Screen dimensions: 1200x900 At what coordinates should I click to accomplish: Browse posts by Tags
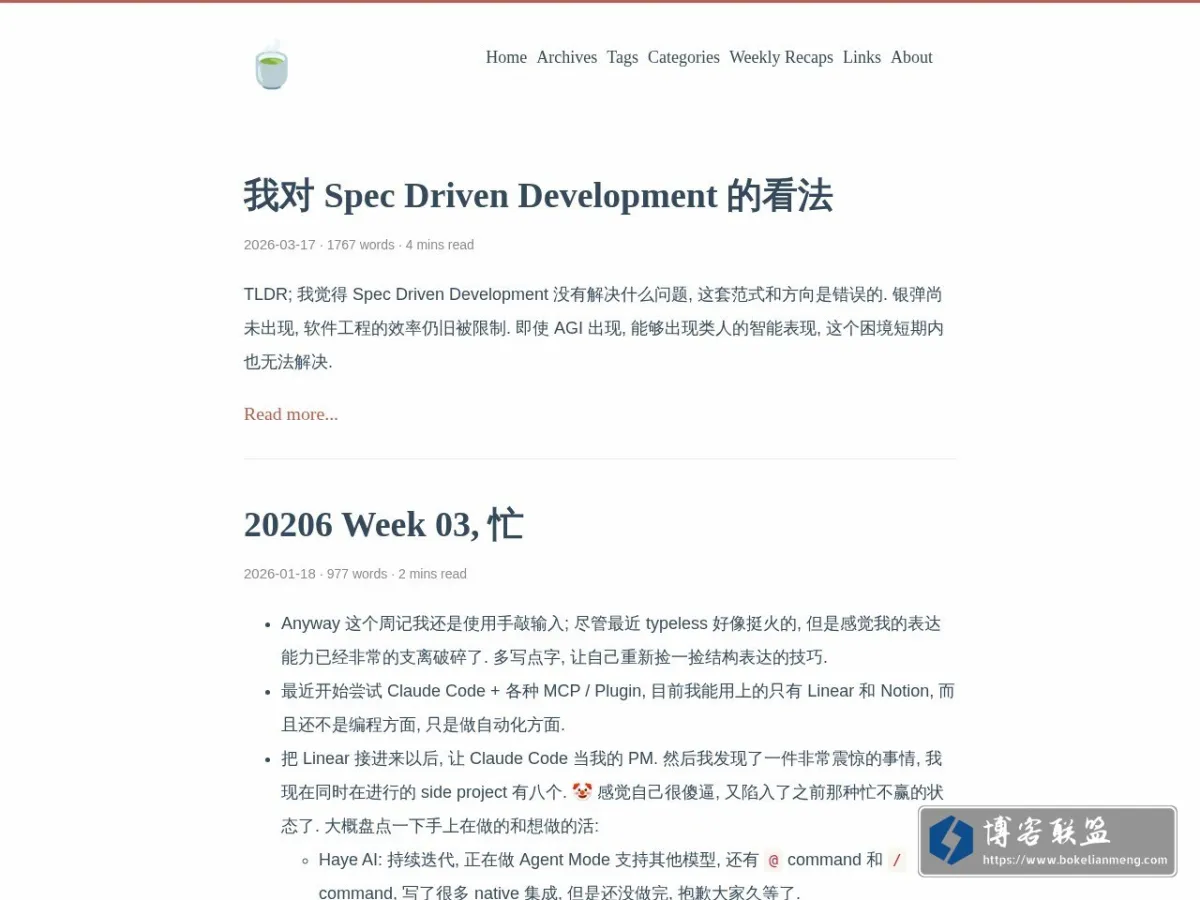coord(622,57)
